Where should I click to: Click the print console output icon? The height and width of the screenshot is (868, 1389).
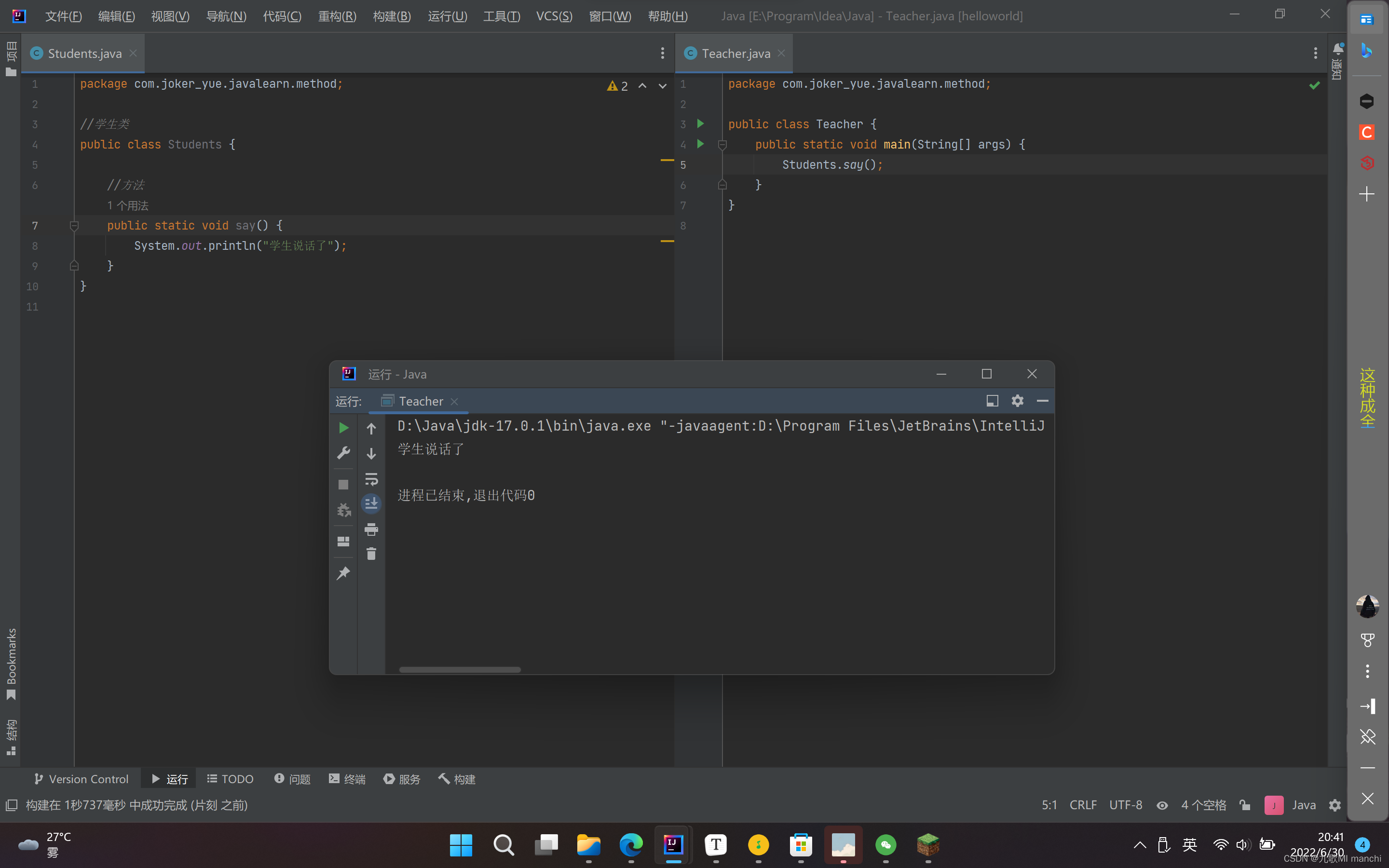371,529
